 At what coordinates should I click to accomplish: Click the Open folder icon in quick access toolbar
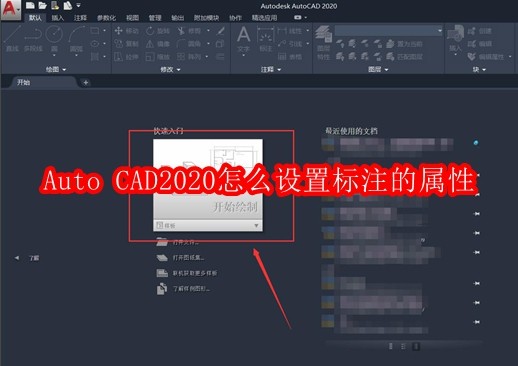(x=42, y=5)
